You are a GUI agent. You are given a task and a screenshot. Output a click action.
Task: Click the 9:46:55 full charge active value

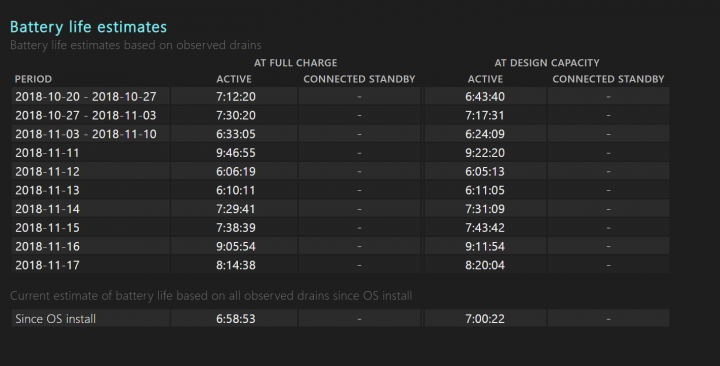(x=236, y=153)
